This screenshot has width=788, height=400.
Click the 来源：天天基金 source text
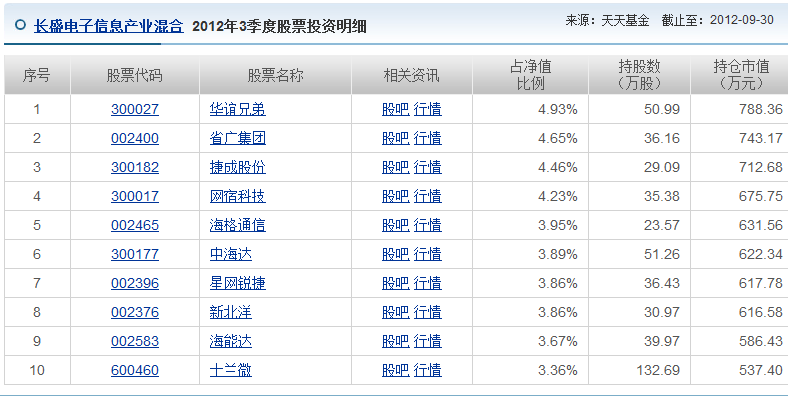tap(607, 20)
